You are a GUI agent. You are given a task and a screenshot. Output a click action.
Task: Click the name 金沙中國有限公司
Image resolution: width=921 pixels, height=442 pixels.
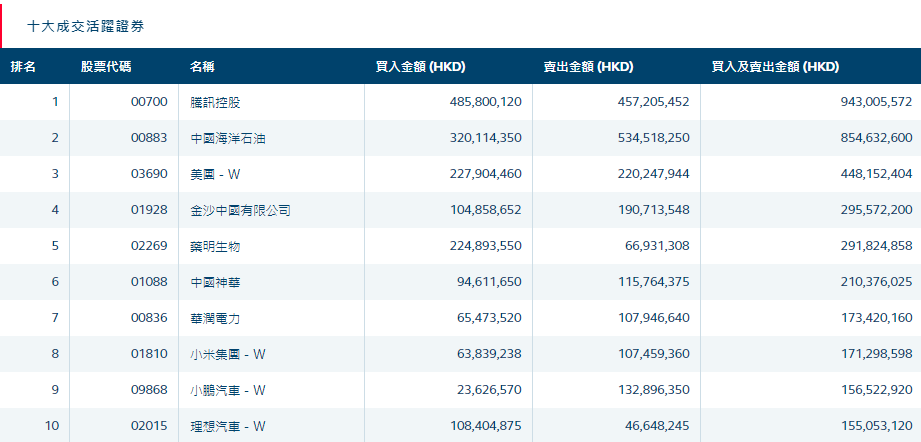[x=240, y=210]
